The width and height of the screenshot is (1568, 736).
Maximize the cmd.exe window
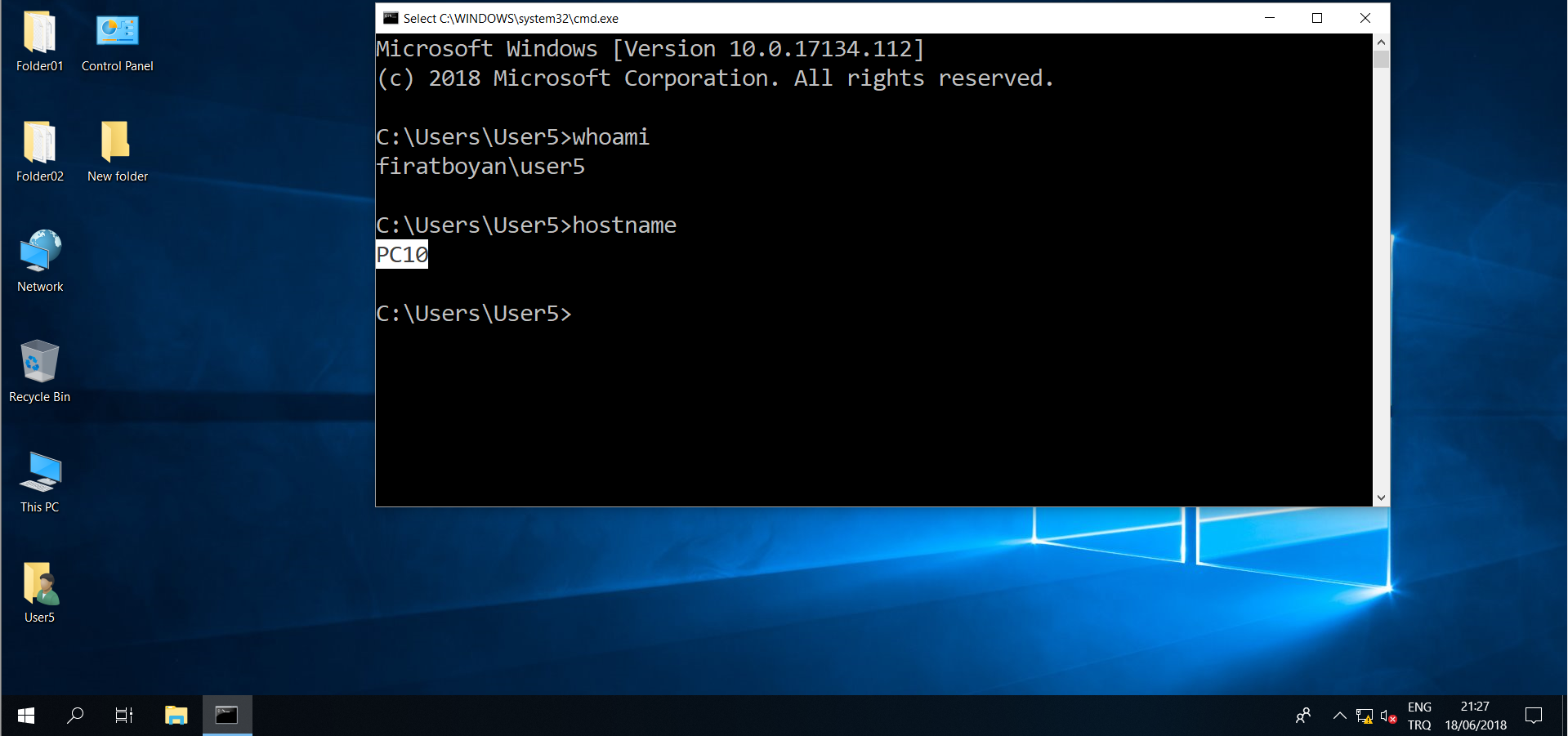pyautogui.click(x=1317, y=18)
